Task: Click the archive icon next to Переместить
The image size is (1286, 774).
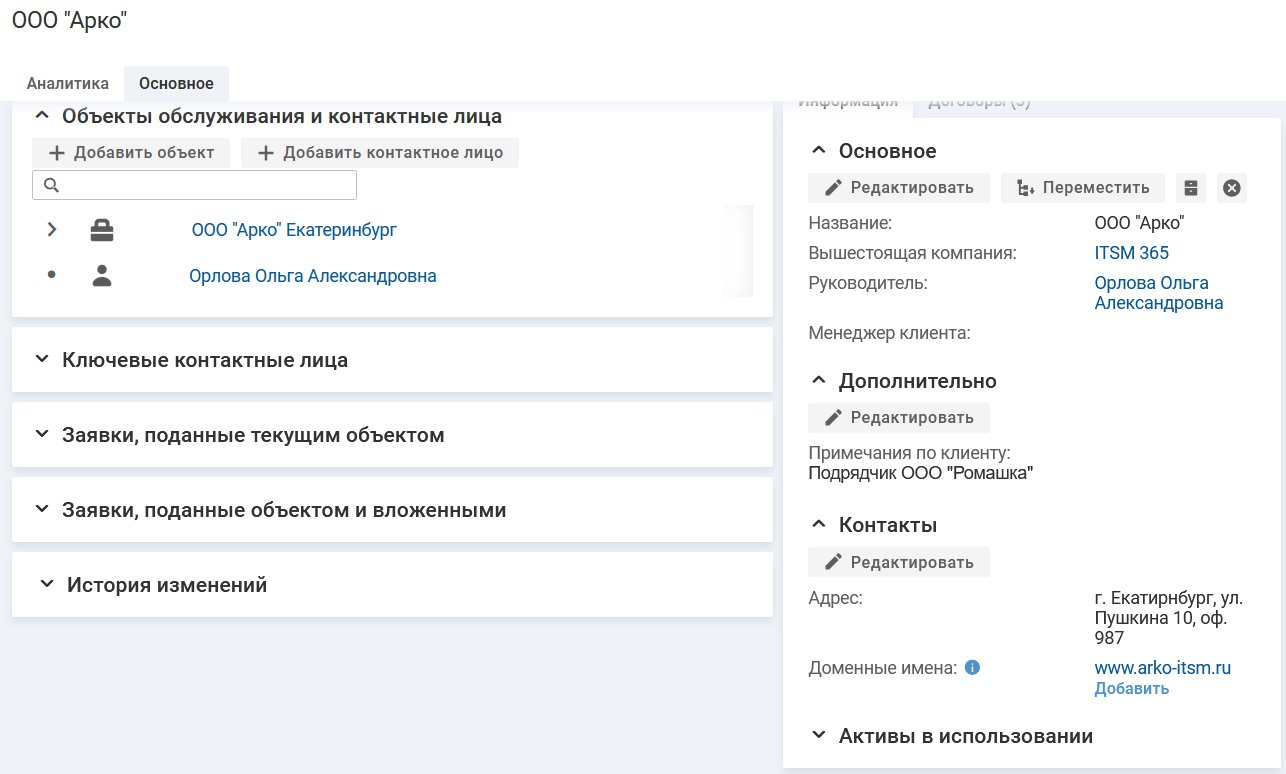Action: point(1190,188)
